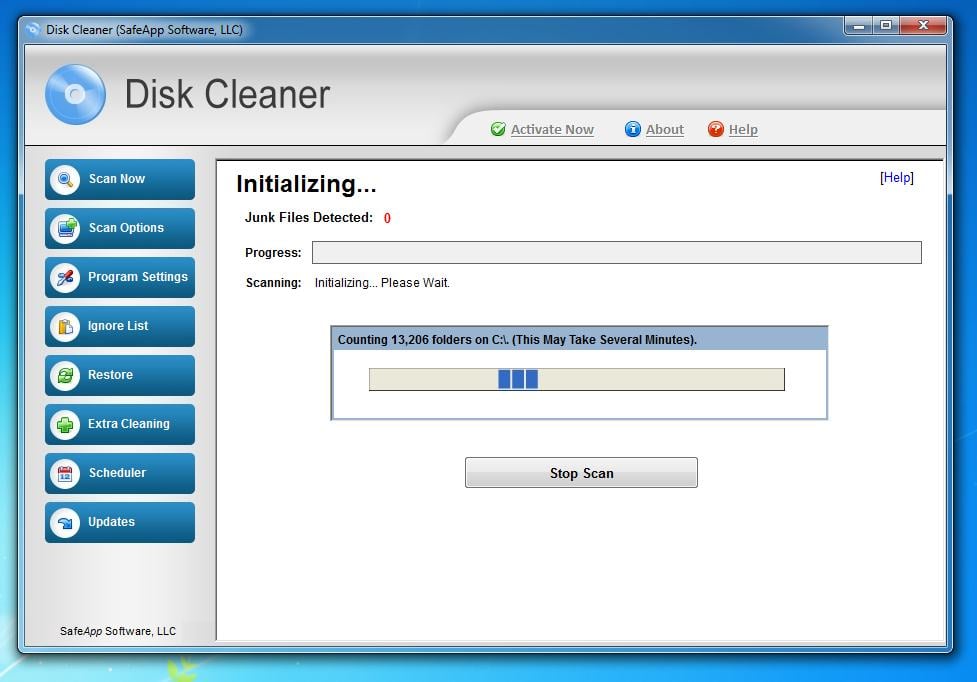Click the Scan Options computer icon
The width and height of the screenshot is (977, 682).
click(x=65, y=229)
